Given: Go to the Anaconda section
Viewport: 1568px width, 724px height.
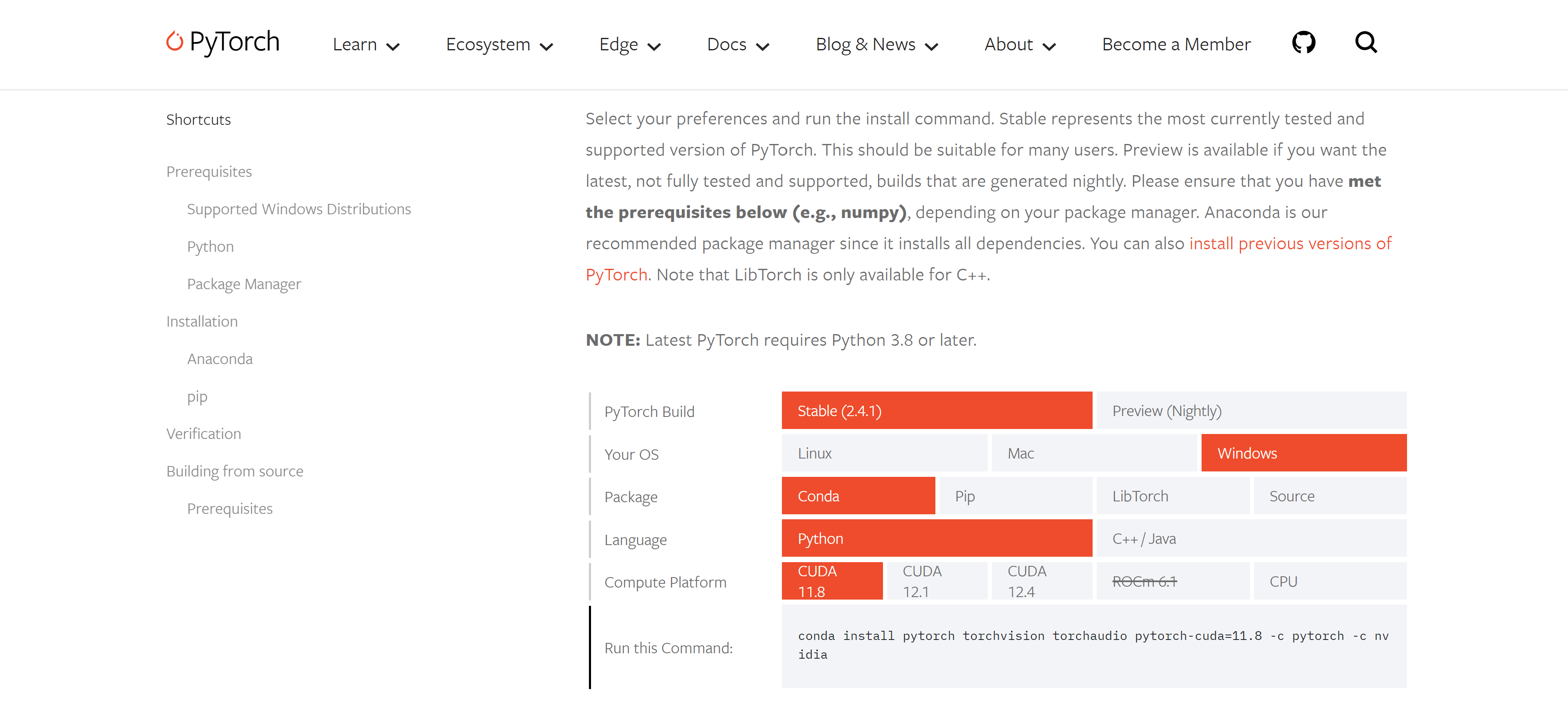Looking at the screenshot, I should coord(219,359).
